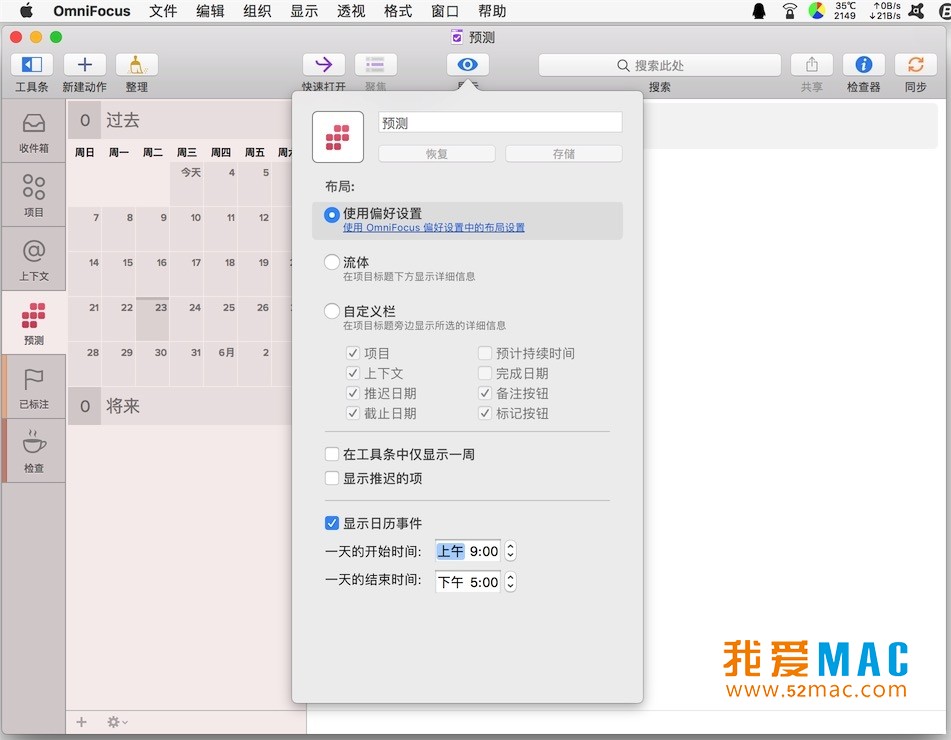Screen dimensions: 951x740
Task: Toggle the 推迟日期 column checkbox
Action: point(353,393)
